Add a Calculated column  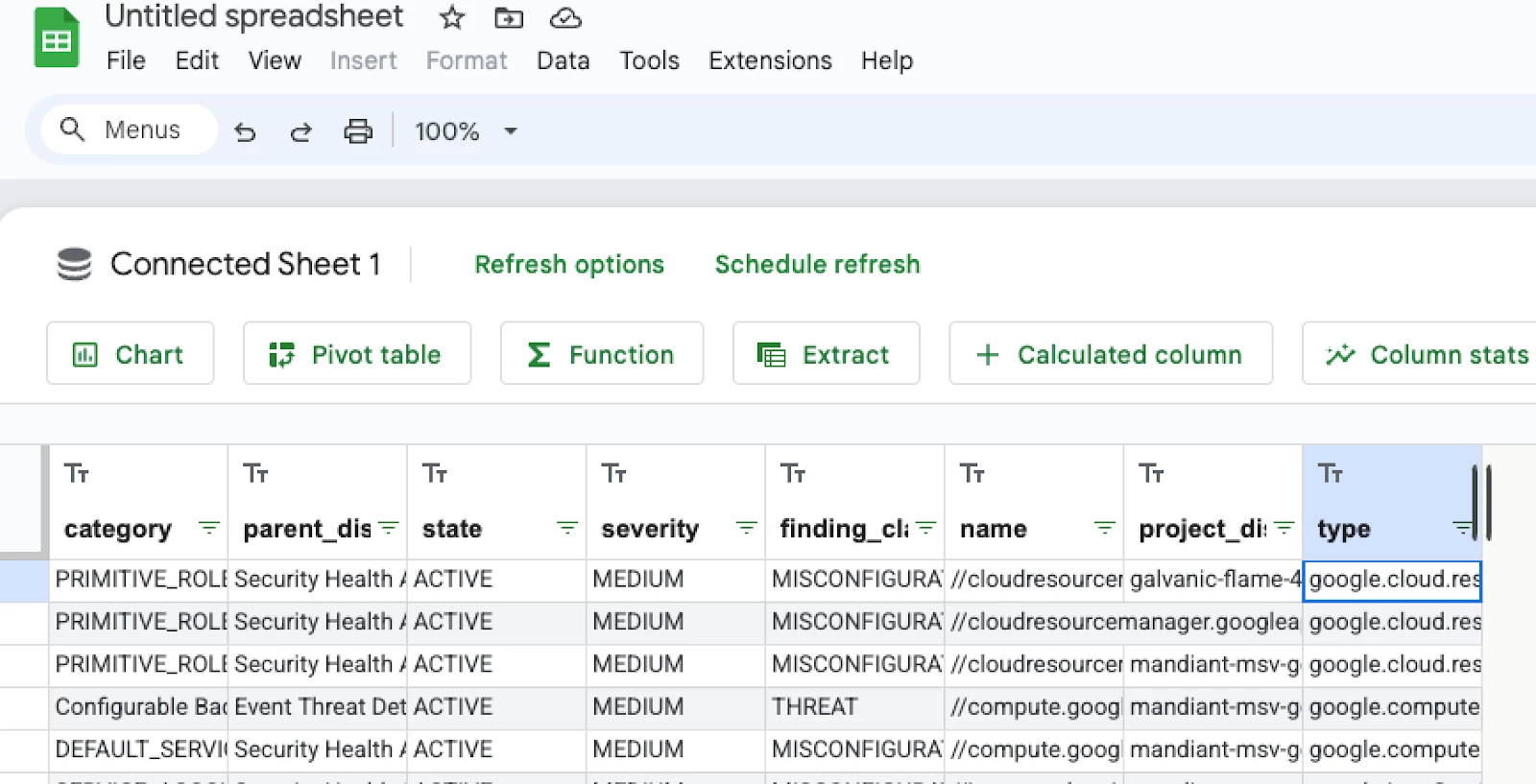(x=1111, y=354)
